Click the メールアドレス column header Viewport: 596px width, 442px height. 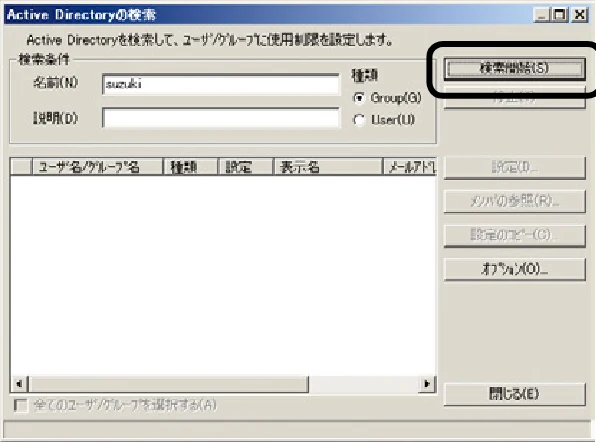click(x=410, y=167)
